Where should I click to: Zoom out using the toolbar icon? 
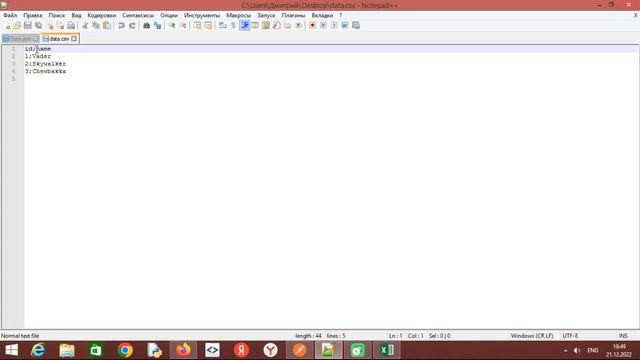pos(183,26)
